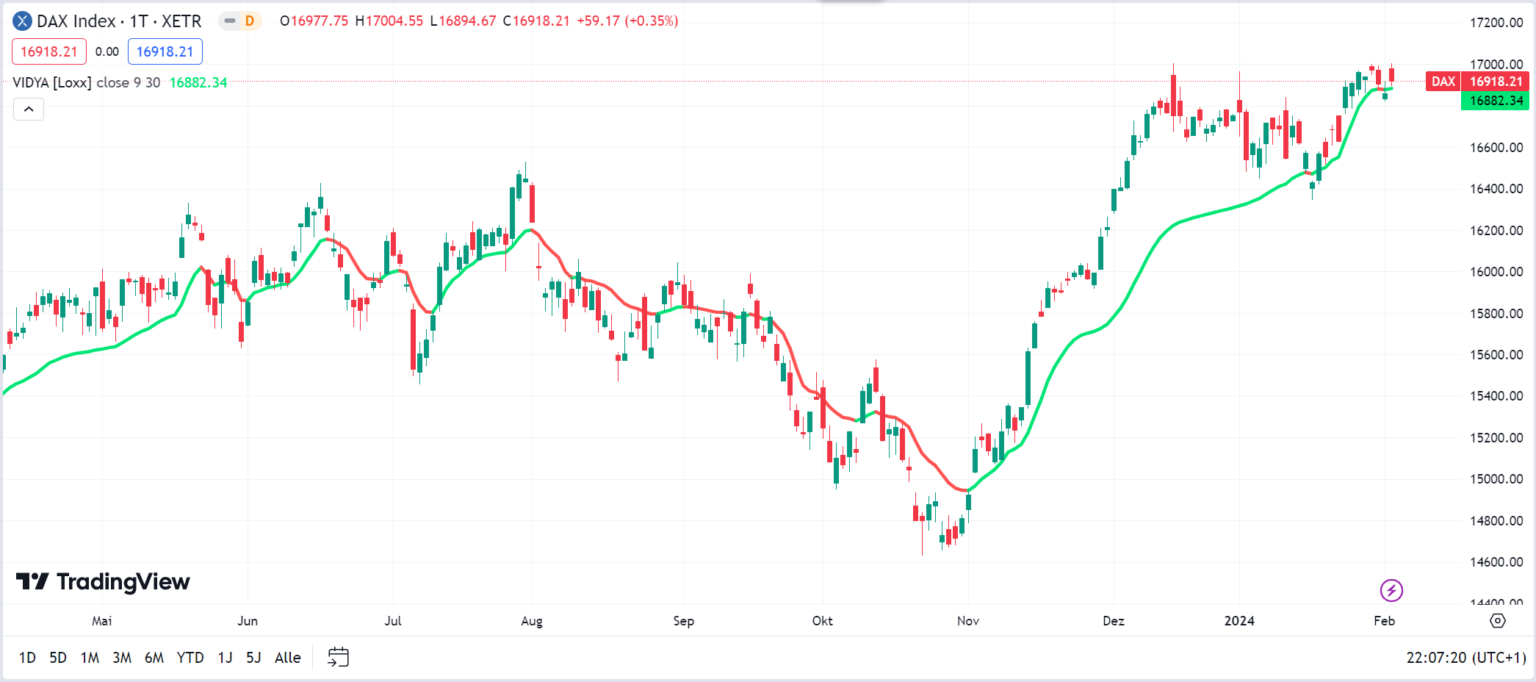Switch to the YTD time range
Image resolution: width=1536 pixels, height=682 pixels.
[190, 657]
